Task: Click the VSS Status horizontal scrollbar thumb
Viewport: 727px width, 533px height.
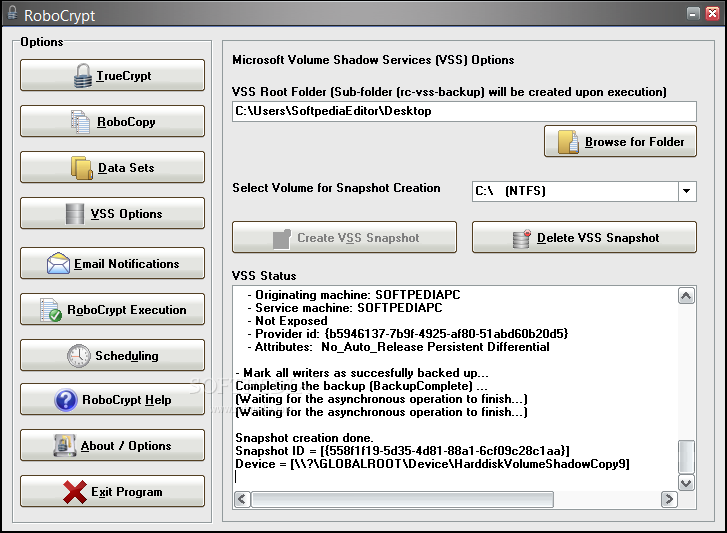Action: (402, 499)
